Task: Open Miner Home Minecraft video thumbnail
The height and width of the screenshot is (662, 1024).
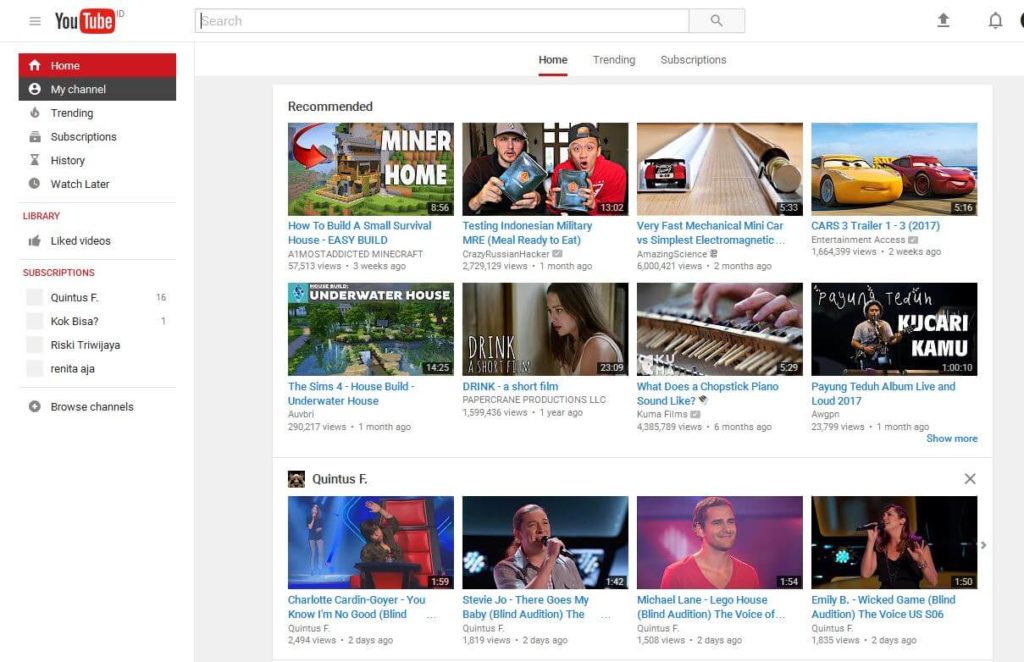Action: 370,169
